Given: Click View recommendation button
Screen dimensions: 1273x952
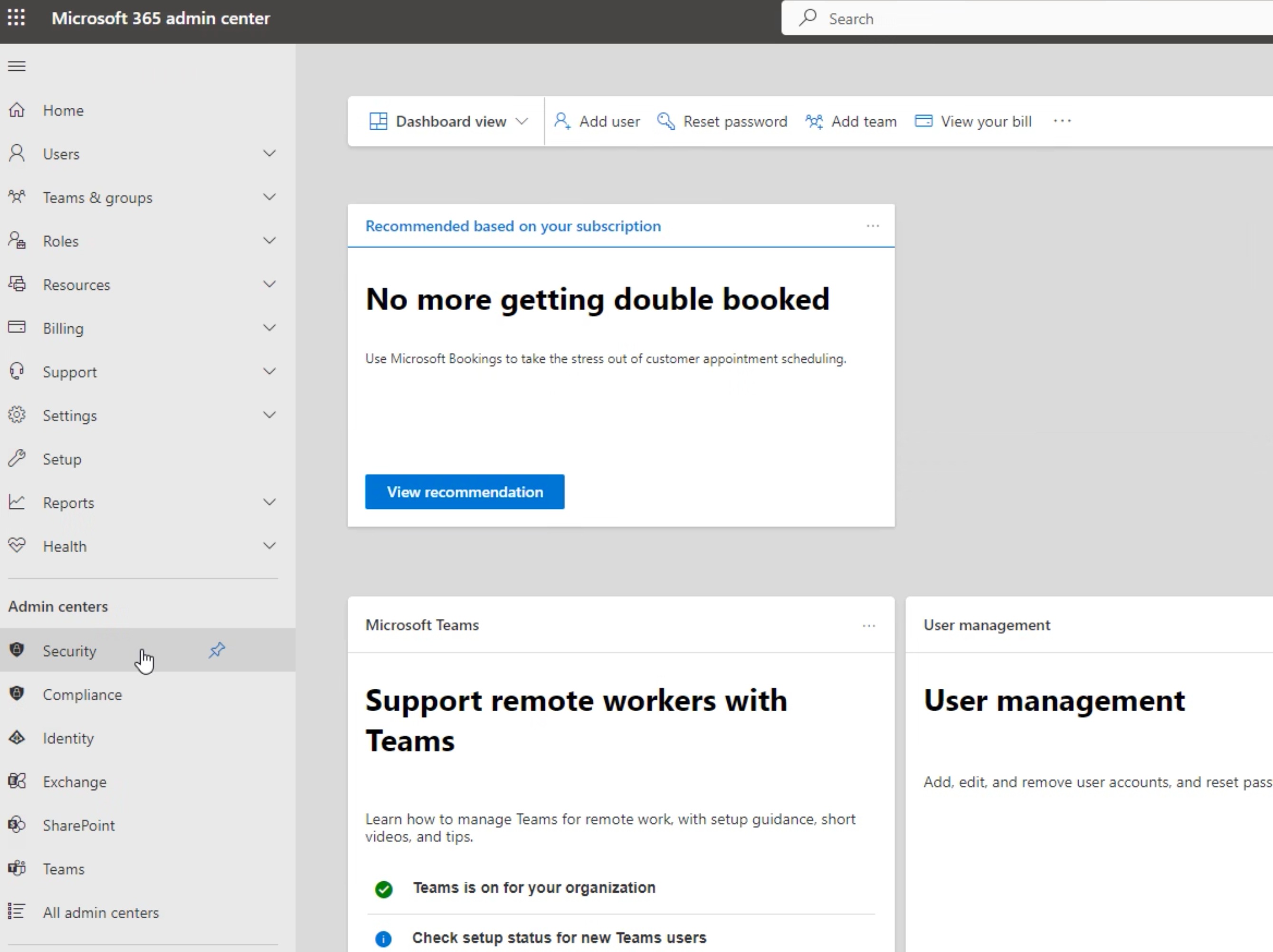Looking at the screenshot, I should pos(465,492).
